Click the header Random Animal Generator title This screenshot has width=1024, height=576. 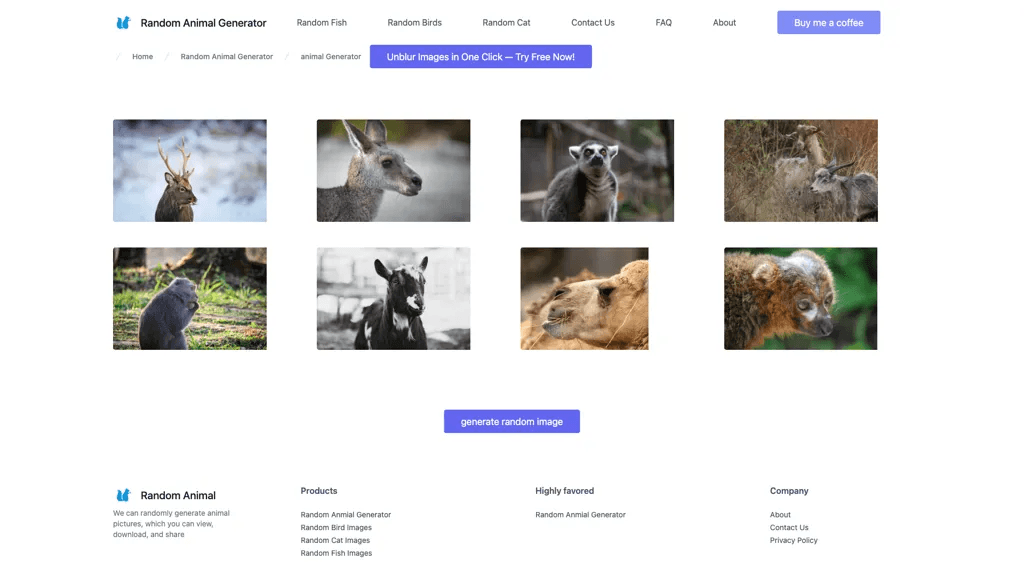(x=203, y=23)
